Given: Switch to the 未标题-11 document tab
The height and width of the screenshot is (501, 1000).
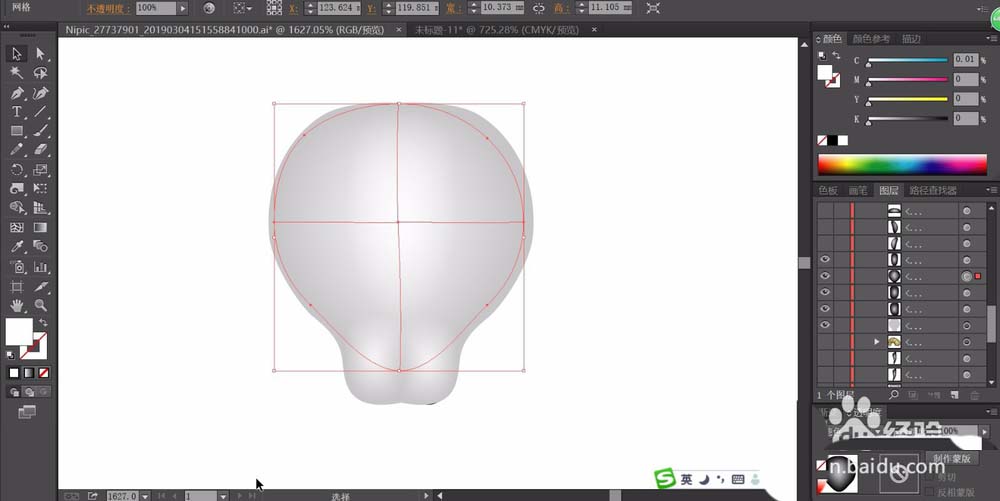Looking at the screenshot, I should [497, 30].
